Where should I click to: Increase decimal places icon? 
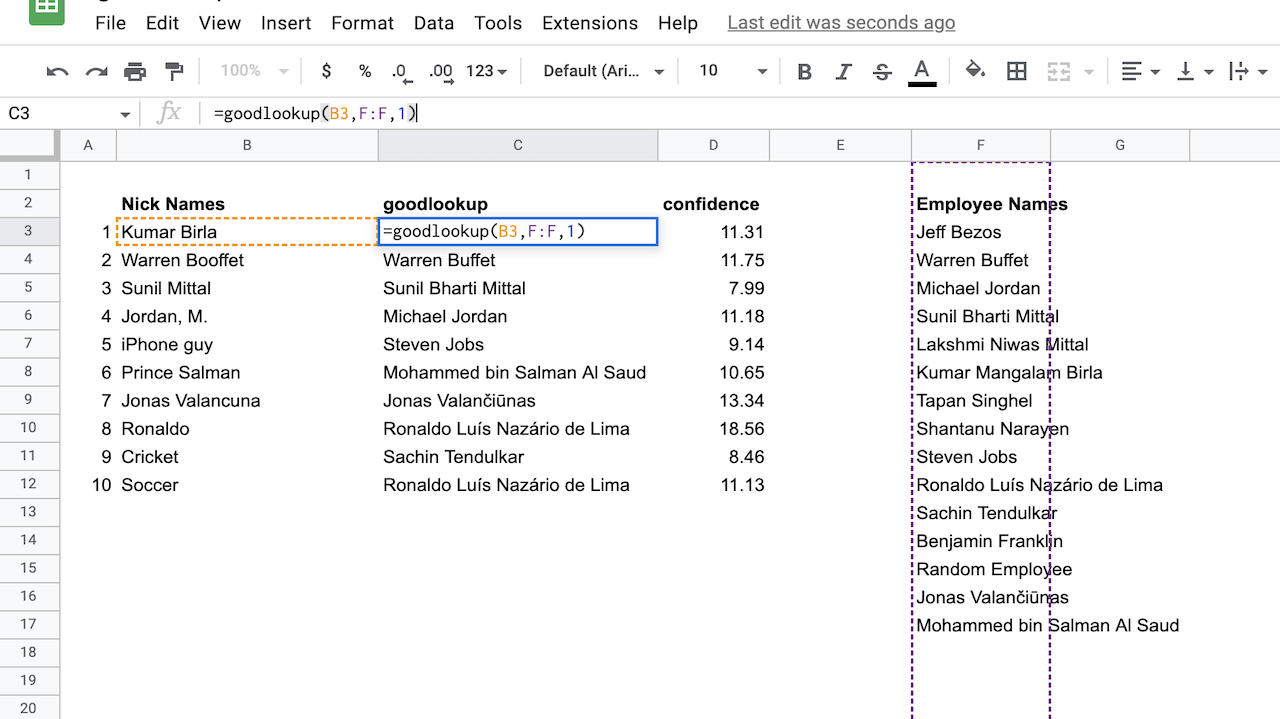click(441, 72)
